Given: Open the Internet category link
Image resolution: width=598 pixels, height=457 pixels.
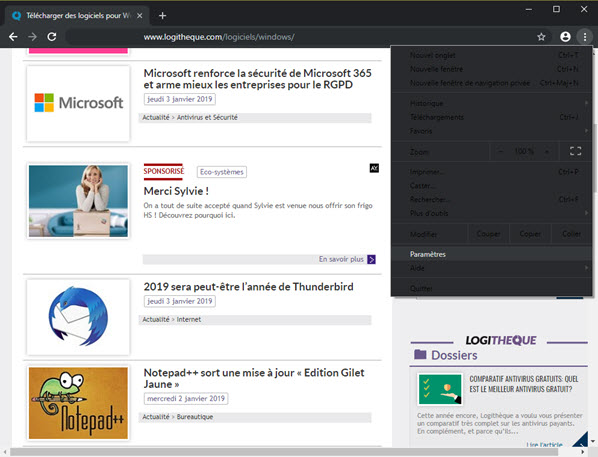Looking at the screenshot, I should 189,320.
